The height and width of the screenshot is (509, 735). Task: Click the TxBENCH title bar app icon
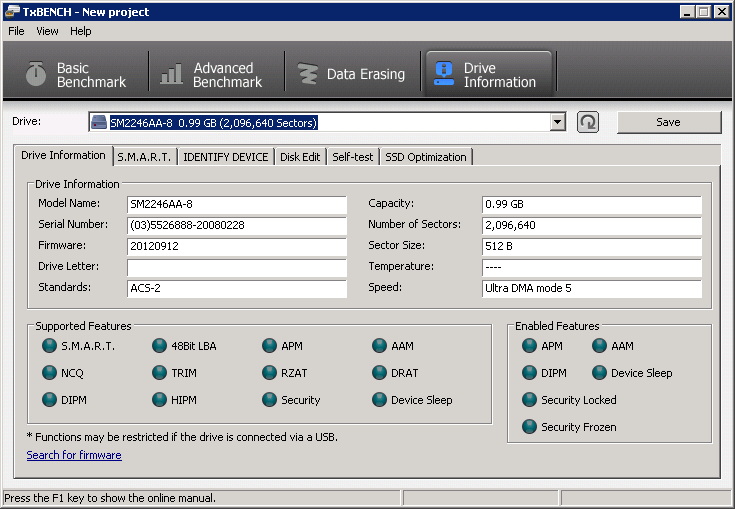(11, 11)
